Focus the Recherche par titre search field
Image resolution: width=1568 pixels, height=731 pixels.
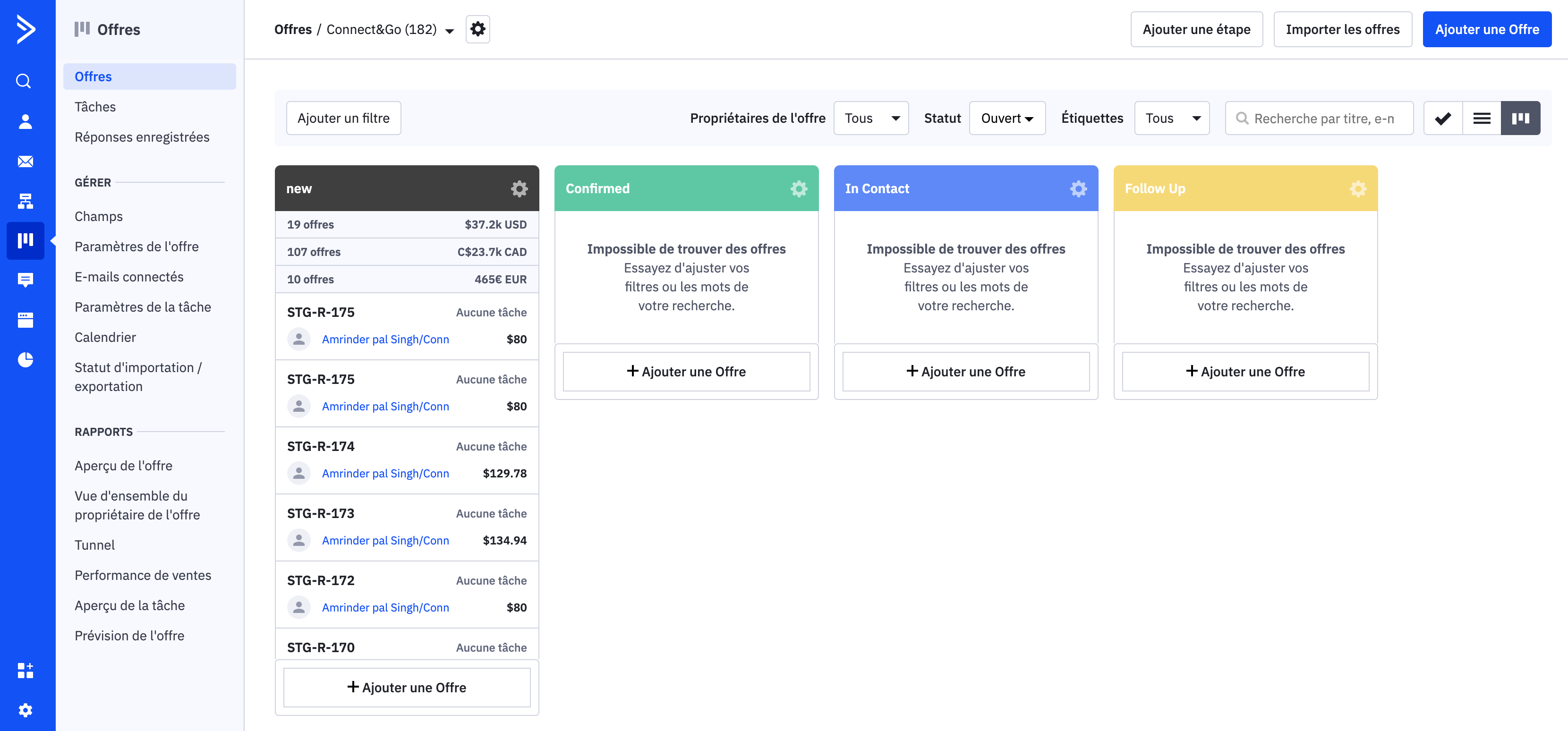coord(1324,118)
